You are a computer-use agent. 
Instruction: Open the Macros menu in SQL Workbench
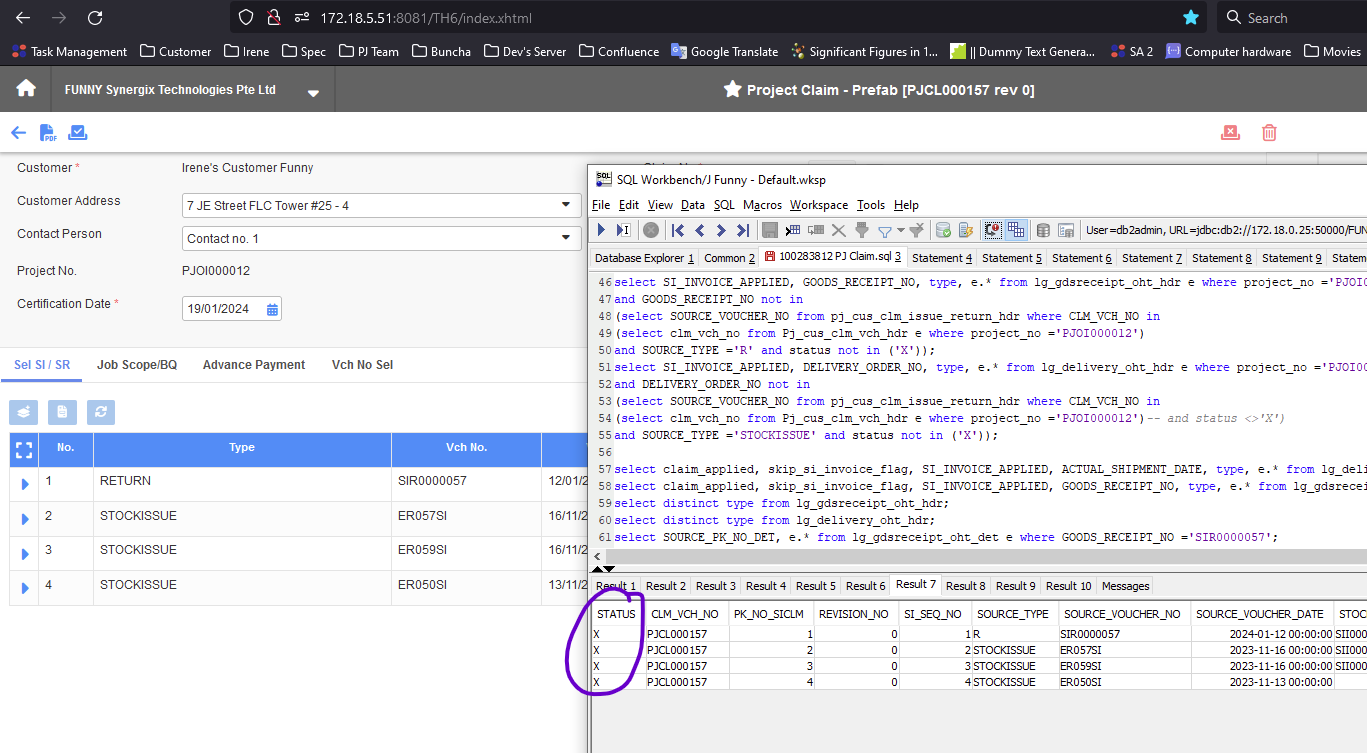pyautogui.click(x=762, y=205)
